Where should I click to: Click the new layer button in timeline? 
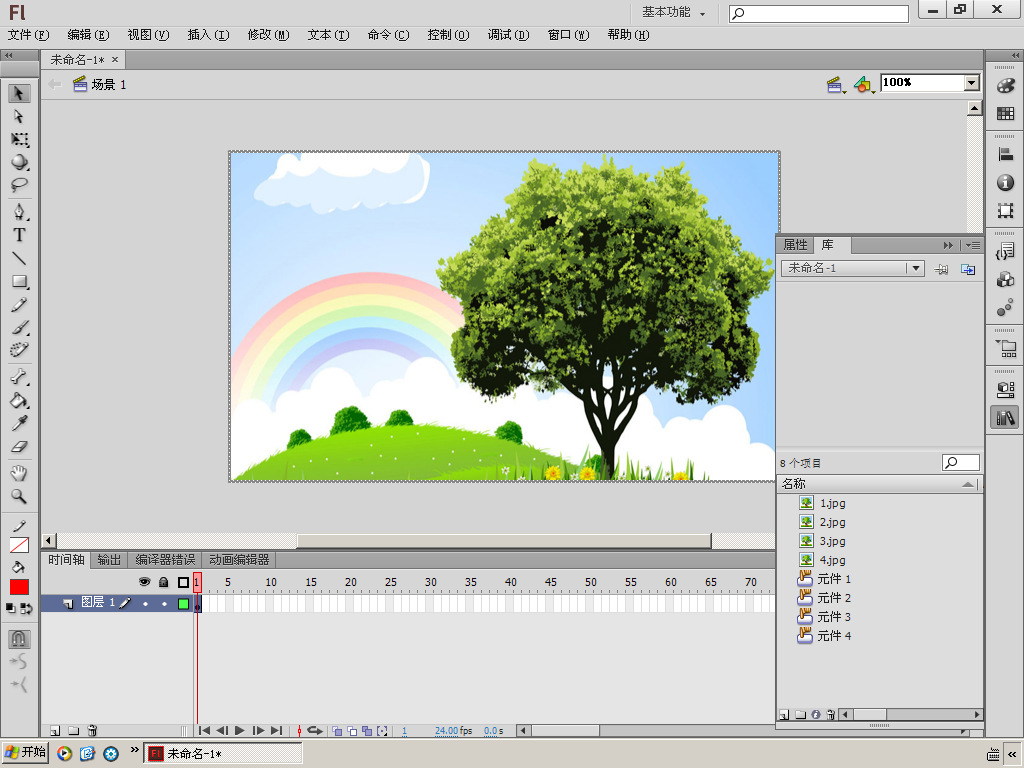[x=56, y=731]
